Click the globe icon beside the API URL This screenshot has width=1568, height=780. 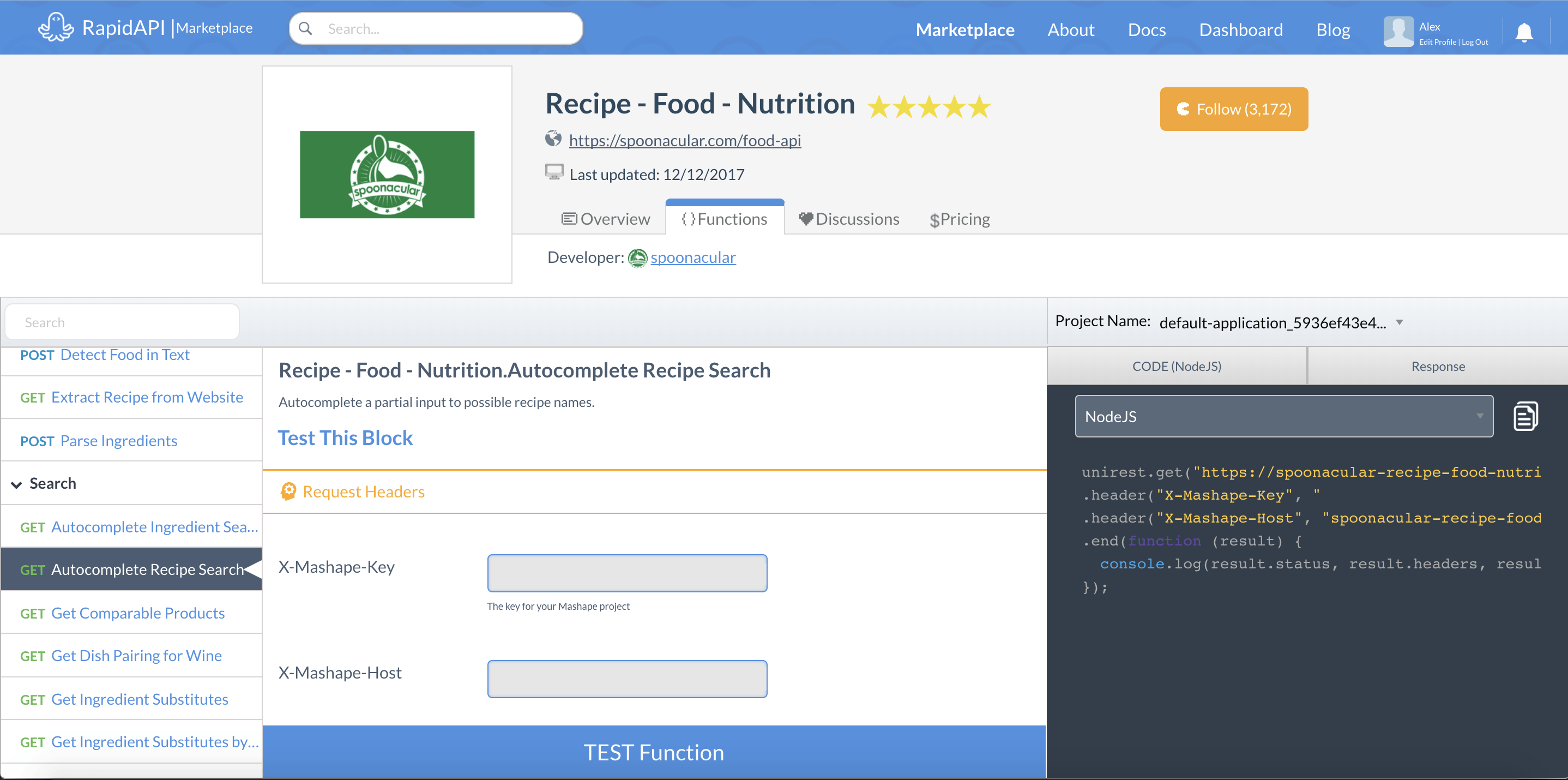pos(553,139)
